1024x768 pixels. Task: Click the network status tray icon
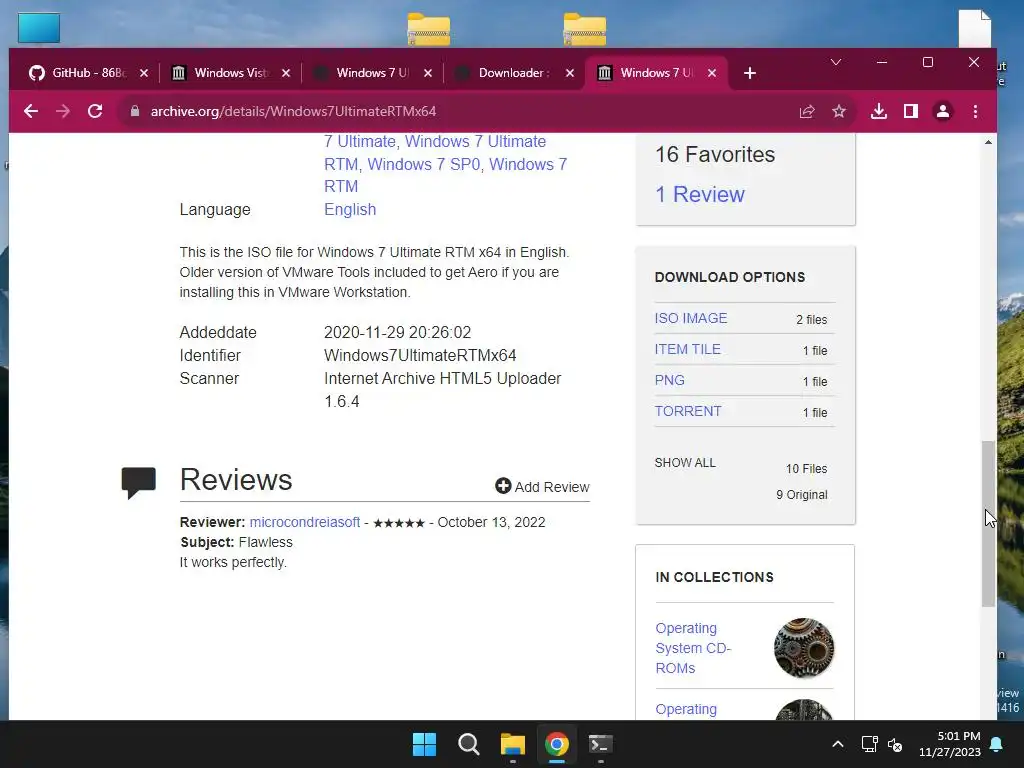[869, 744]
